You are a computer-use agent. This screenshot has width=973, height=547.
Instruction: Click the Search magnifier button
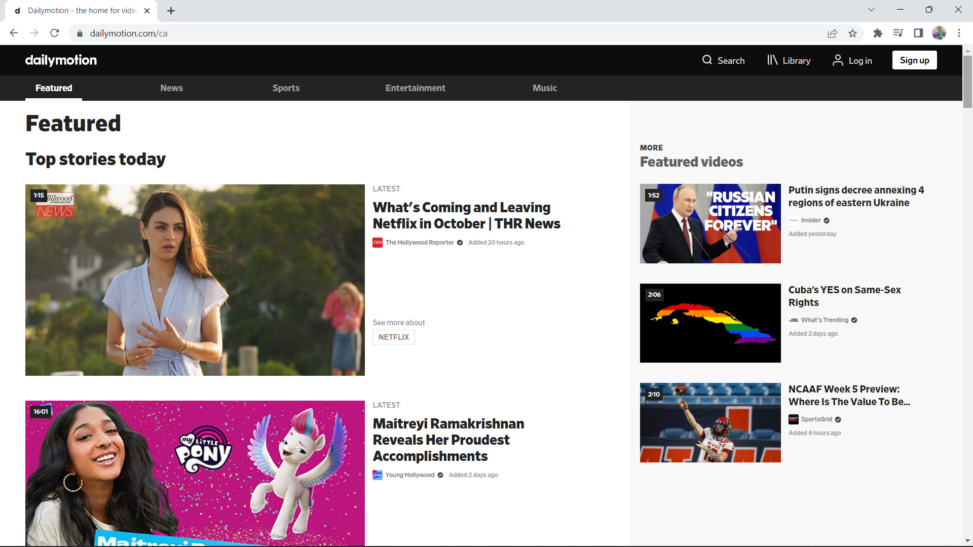point(723,60)
